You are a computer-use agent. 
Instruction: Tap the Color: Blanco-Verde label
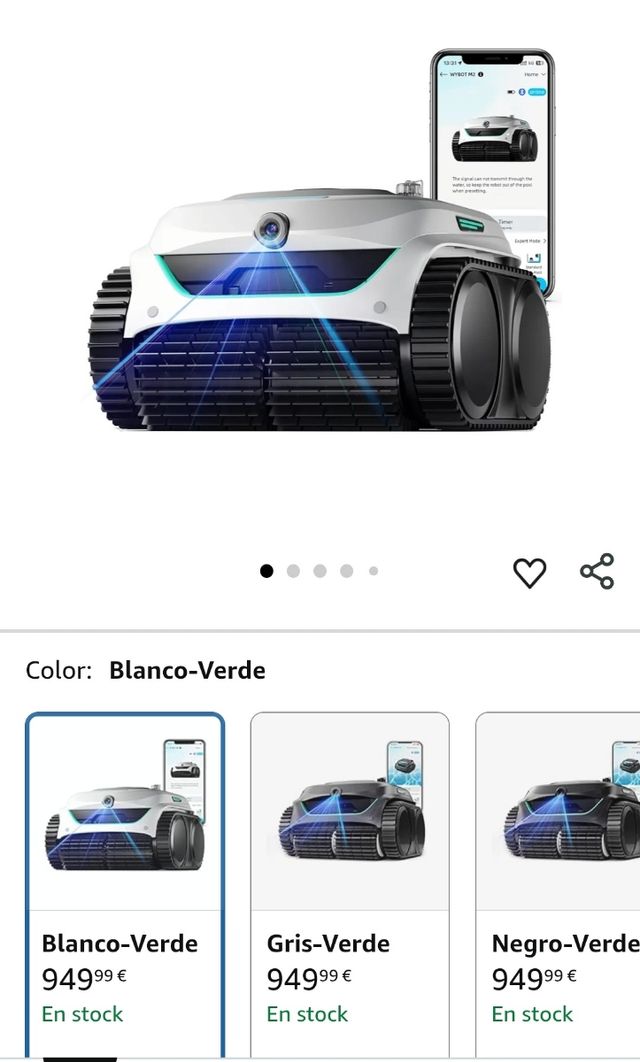coord(146,671)
